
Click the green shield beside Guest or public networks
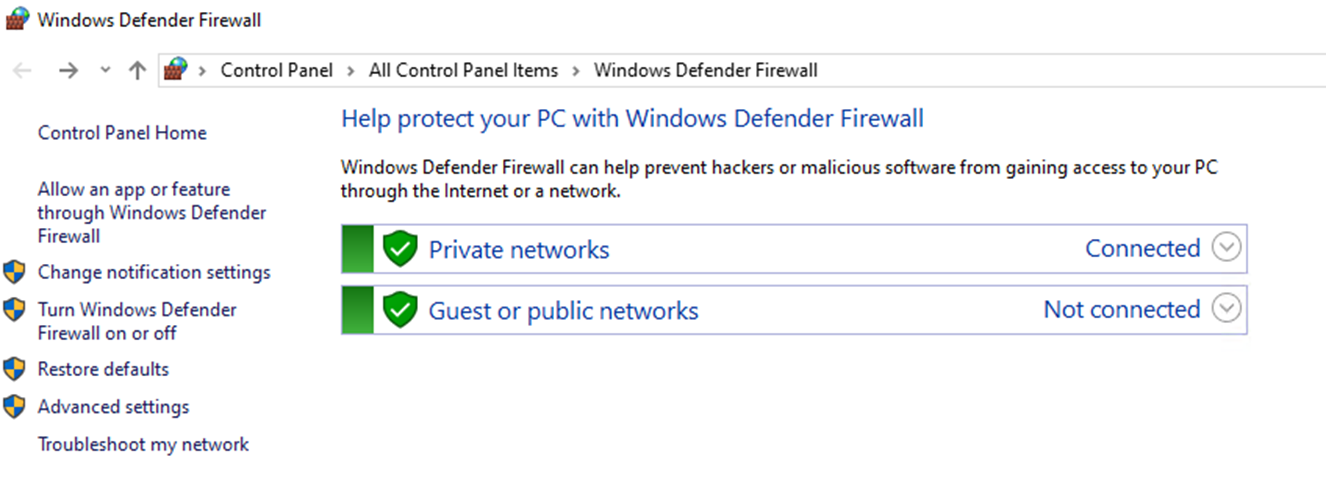400,310
